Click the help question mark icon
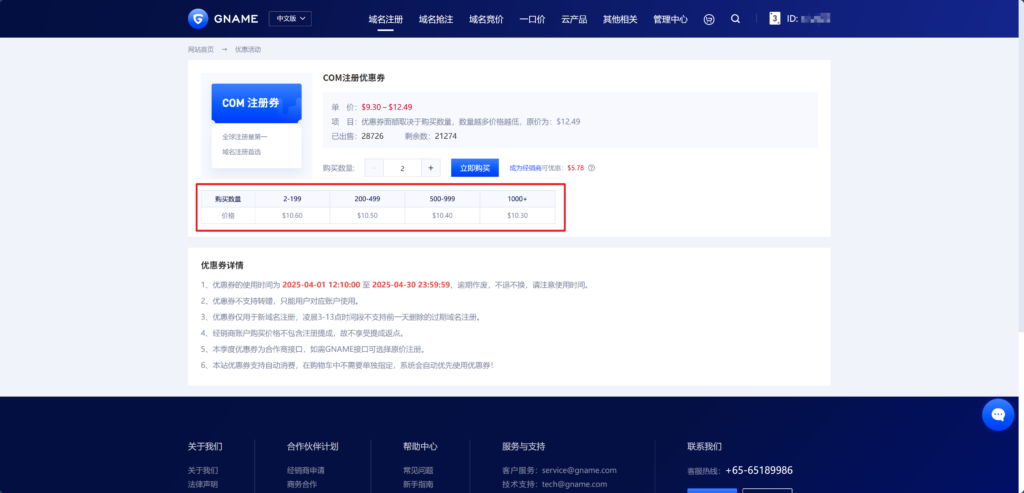 [592, 168]
